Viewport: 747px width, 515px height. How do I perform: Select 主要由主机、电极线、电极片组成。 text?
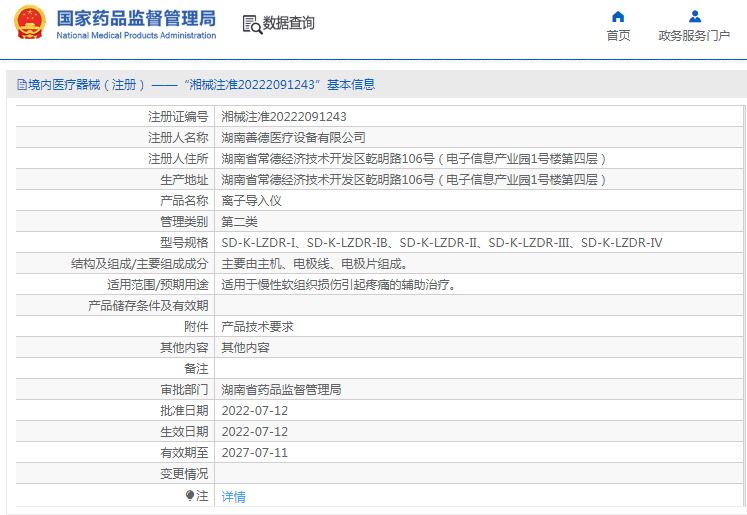pyautogui.click(x=314, y=264)
